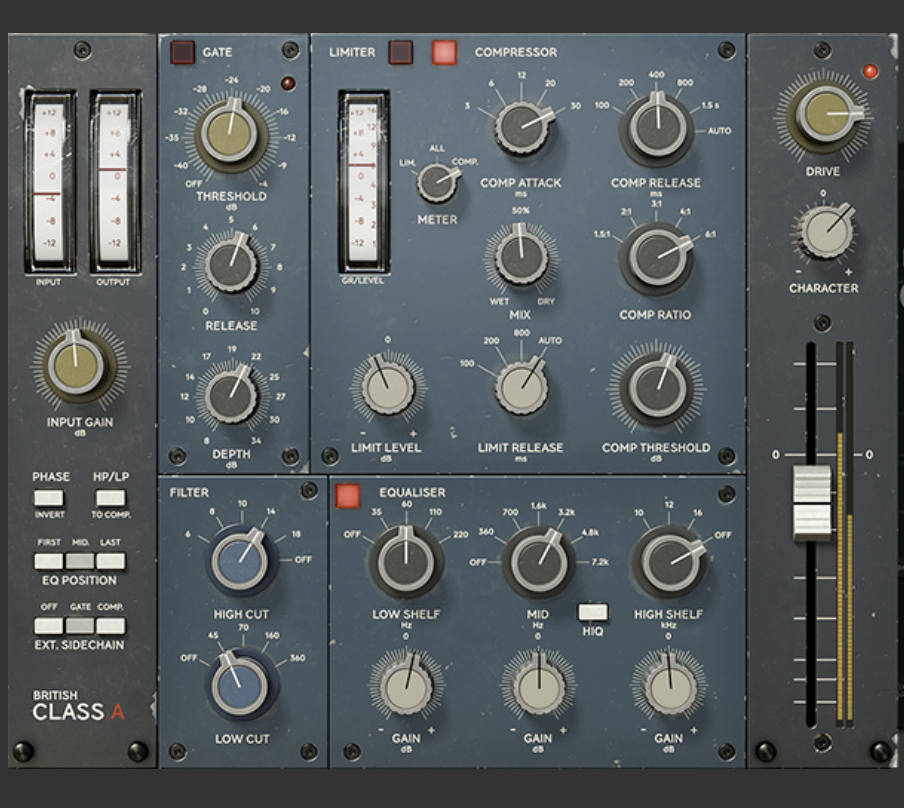
Task: Click the High Shelf OFF label
Action: [x=723, y=535]
